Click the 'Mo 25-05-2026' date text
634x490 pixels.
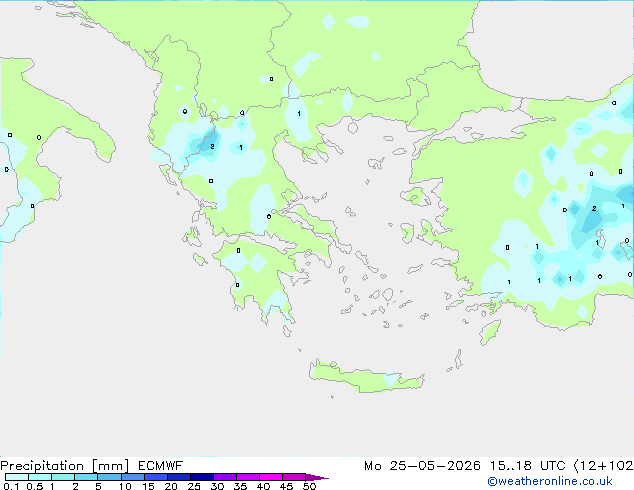pyautogui.click(x=423, y=466)
